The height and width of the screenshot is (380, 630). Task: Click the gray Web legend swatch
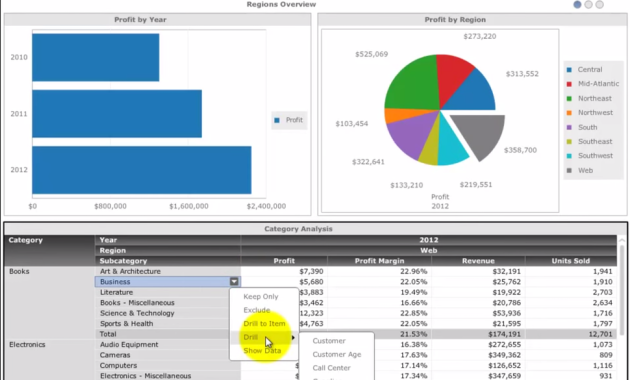[x=569, y=170]
